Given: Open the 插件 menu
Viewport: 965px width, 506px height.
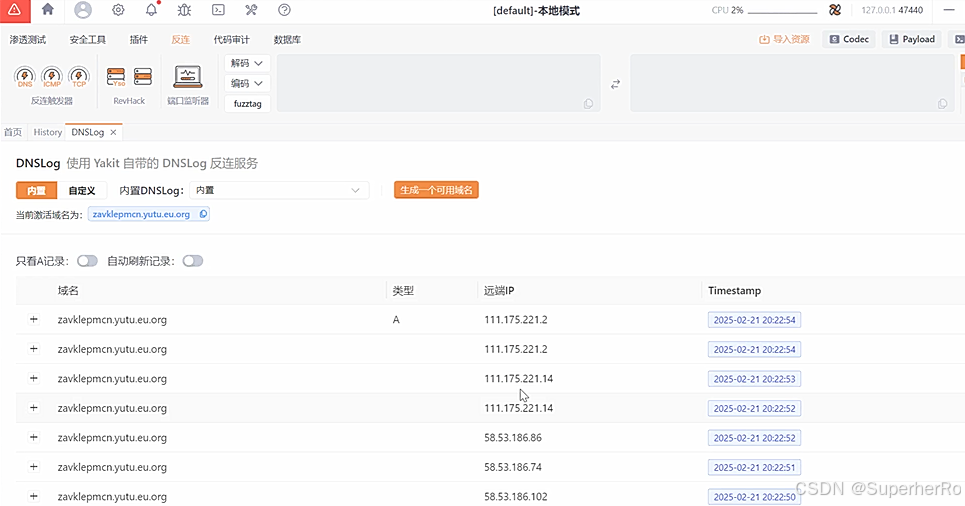Looking at the screenshot, I should coord(138,39).
